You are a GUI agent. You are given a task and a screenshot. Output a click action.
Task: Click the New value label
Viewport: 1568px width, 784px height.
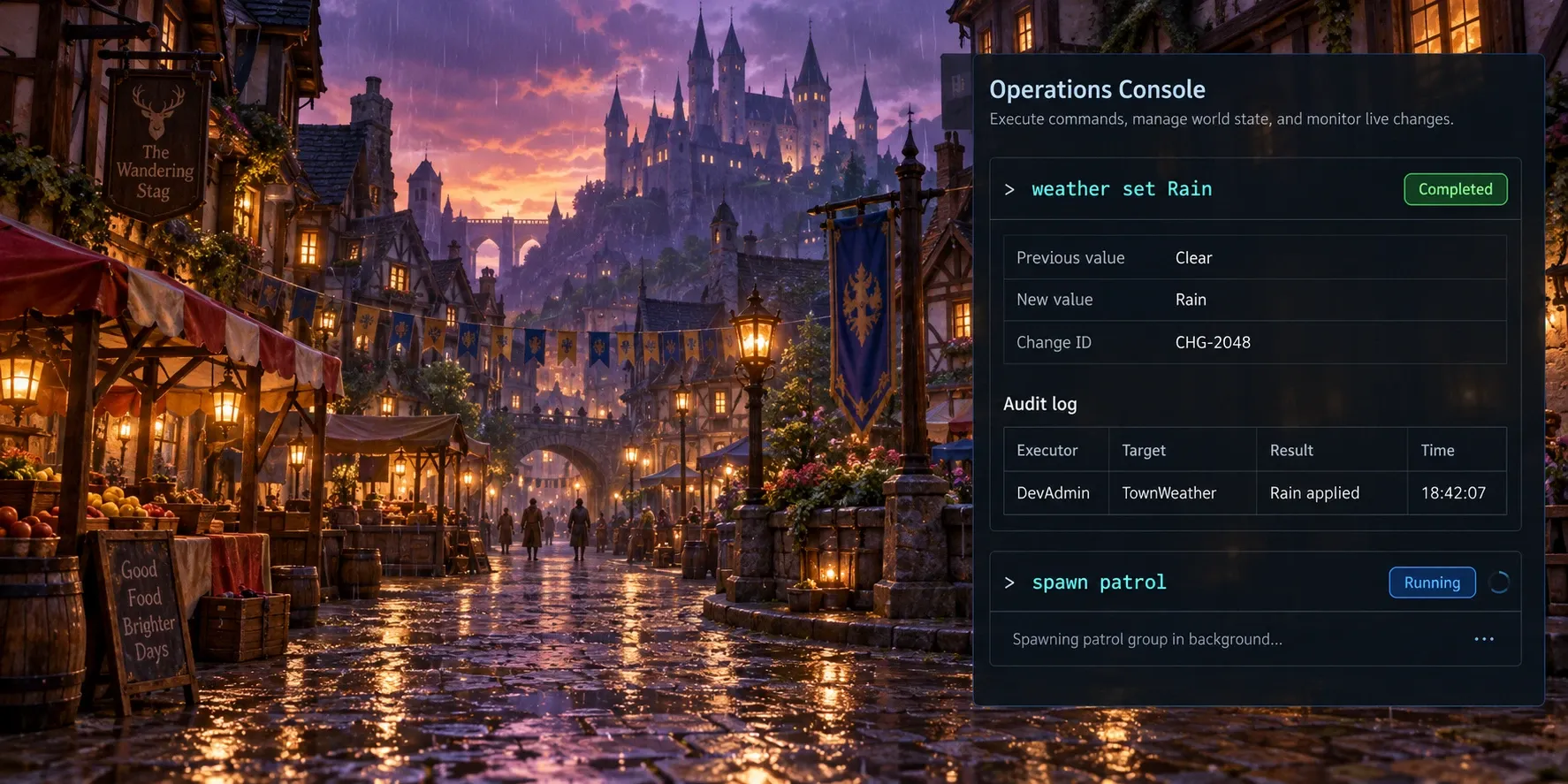coord(1054,300)
